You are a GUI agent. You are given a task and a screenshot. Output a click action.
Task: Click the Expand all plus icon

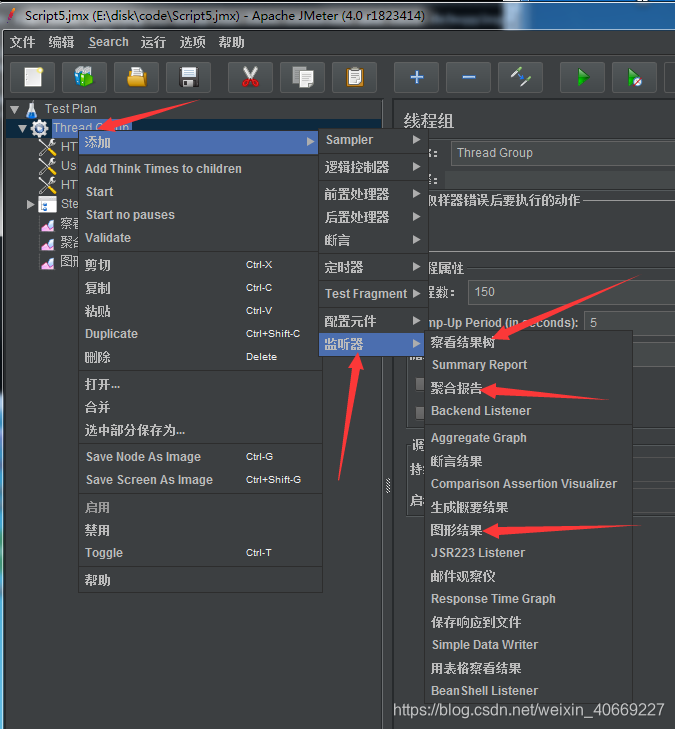[417, 77]
